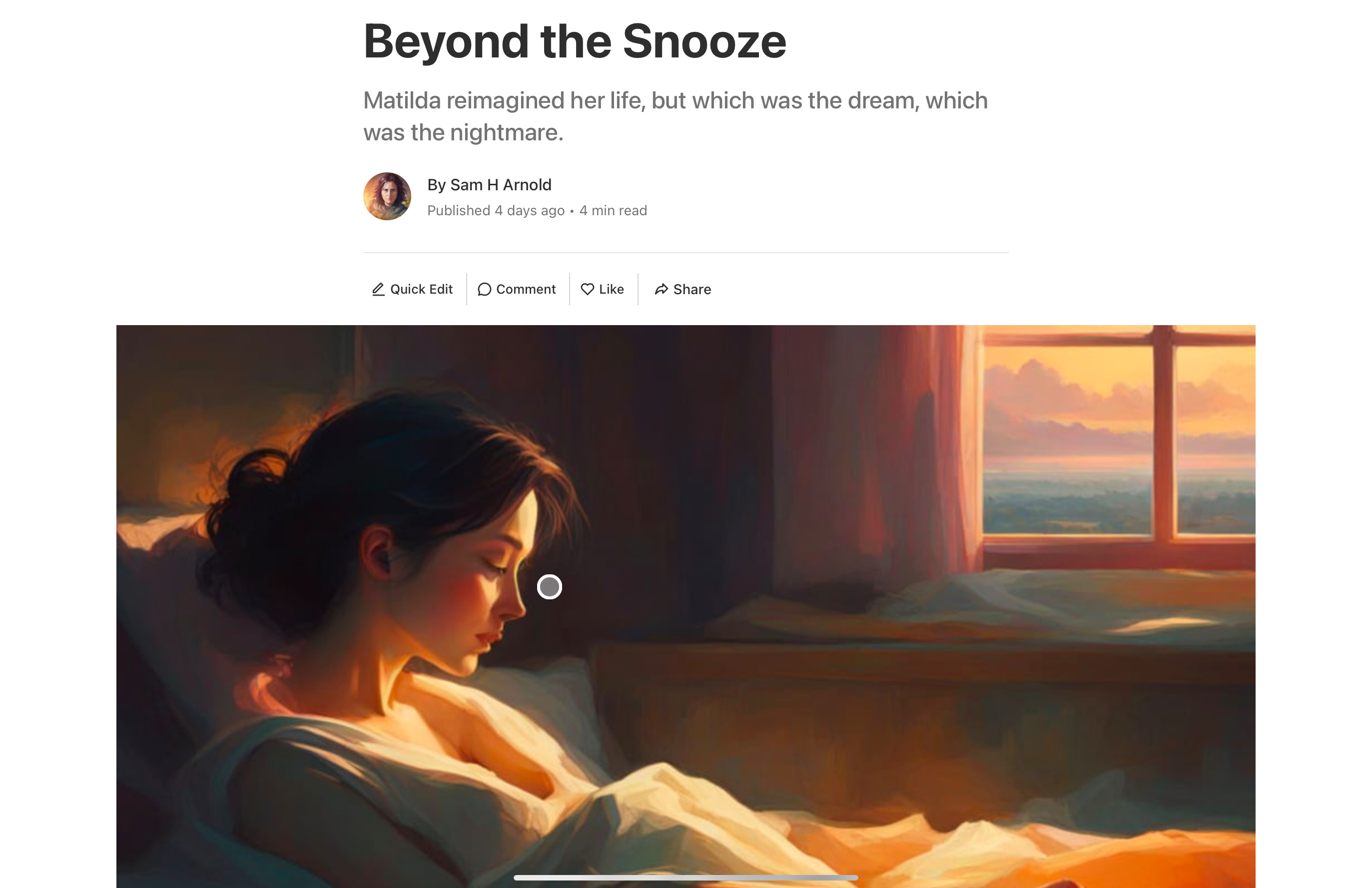Screen dimensions: 1372x888
Task: Tap the home indicator bar at bottom
Action: coord(686,878)
